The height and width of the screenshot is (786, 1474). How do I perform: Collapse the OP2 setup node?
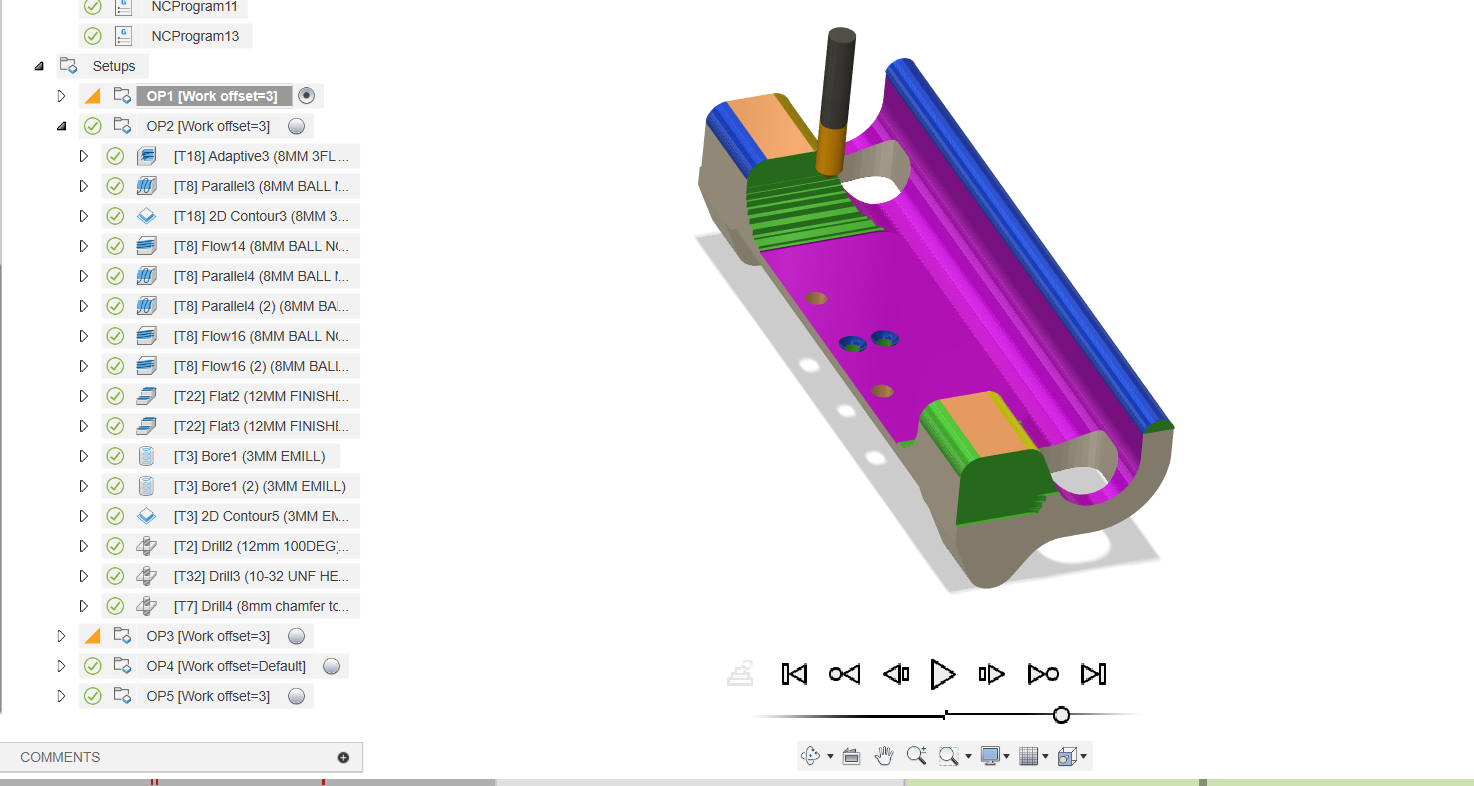click(x=61, y=126)
